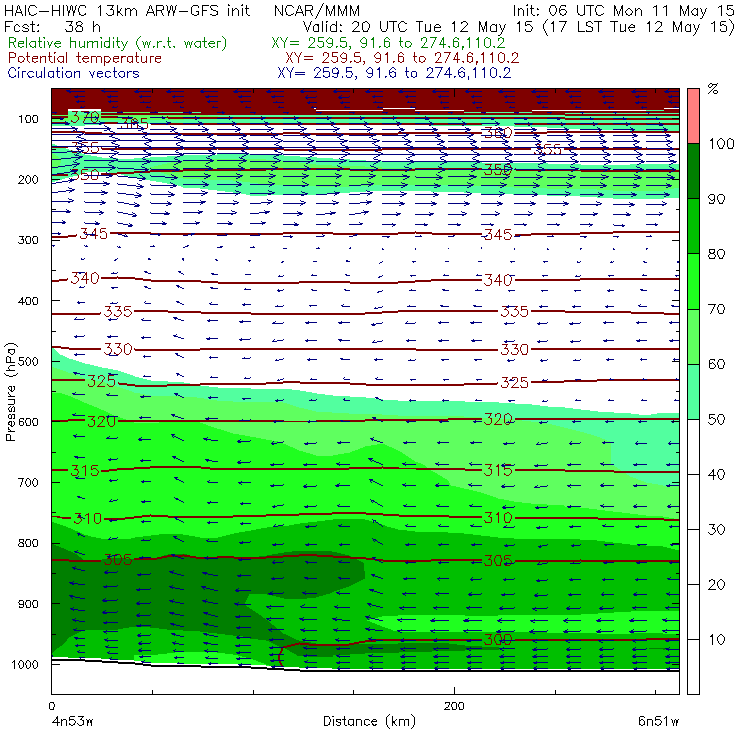The height and width of the screenshot is (740, 740).
Task: Click 'Init: 06 UTC Mon 11 May 15'
Action: pyautogui.click(x=623, y=11)
